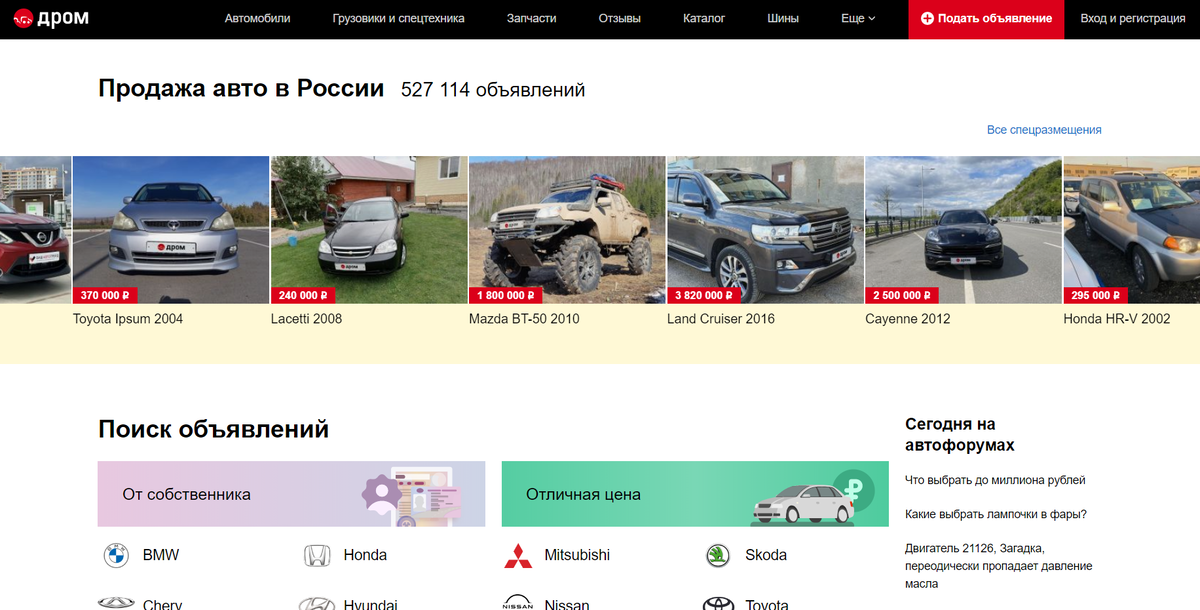Click Подать объявление button
The width and height of the screenshot is (1200, 610).
click(986, 19)
